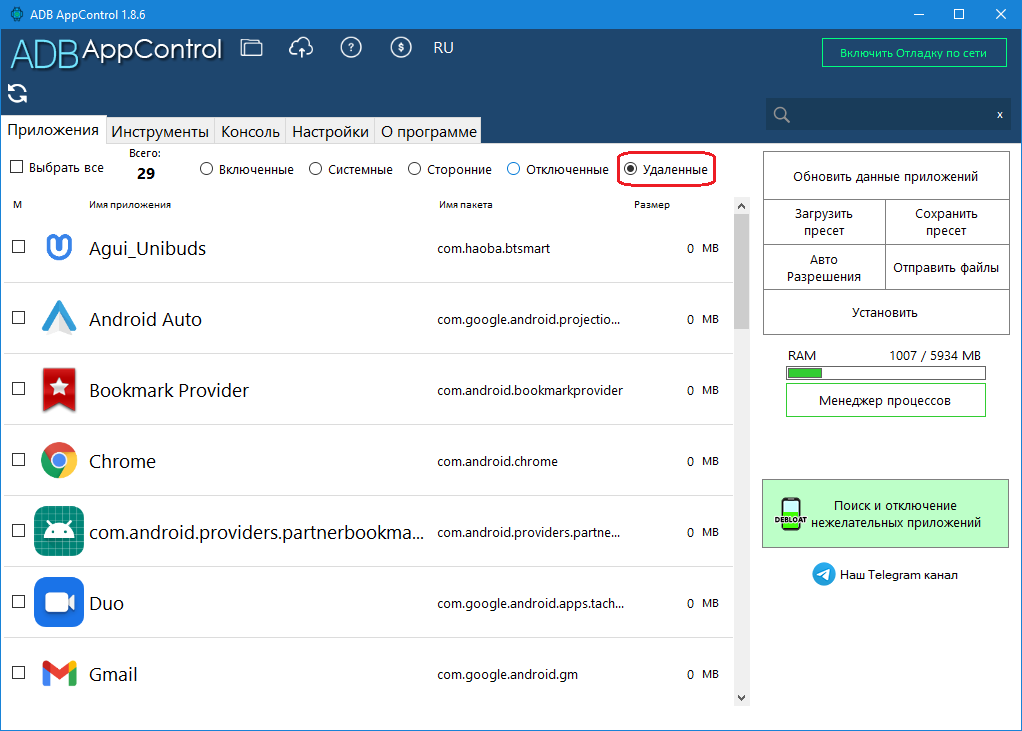Click Авто Разрешения button
1022x731 pixels.
pyautogui.click(x=824, y=268)
